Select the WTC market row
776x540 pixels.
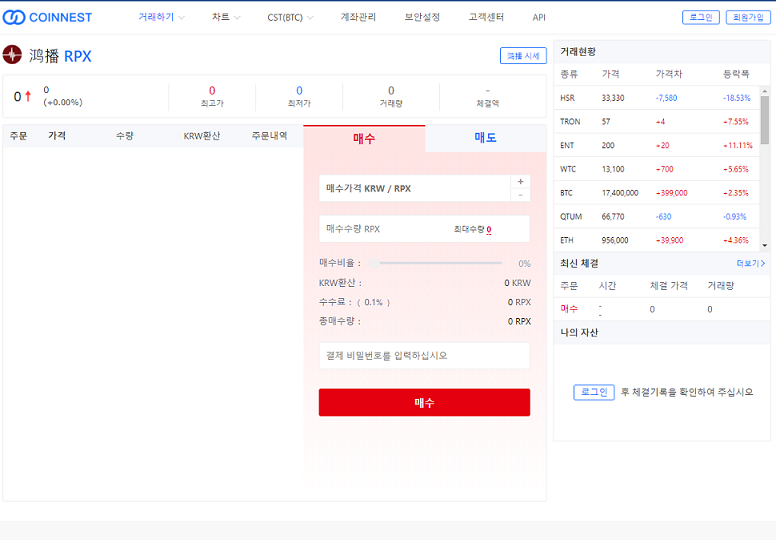(x=656, y=169)
